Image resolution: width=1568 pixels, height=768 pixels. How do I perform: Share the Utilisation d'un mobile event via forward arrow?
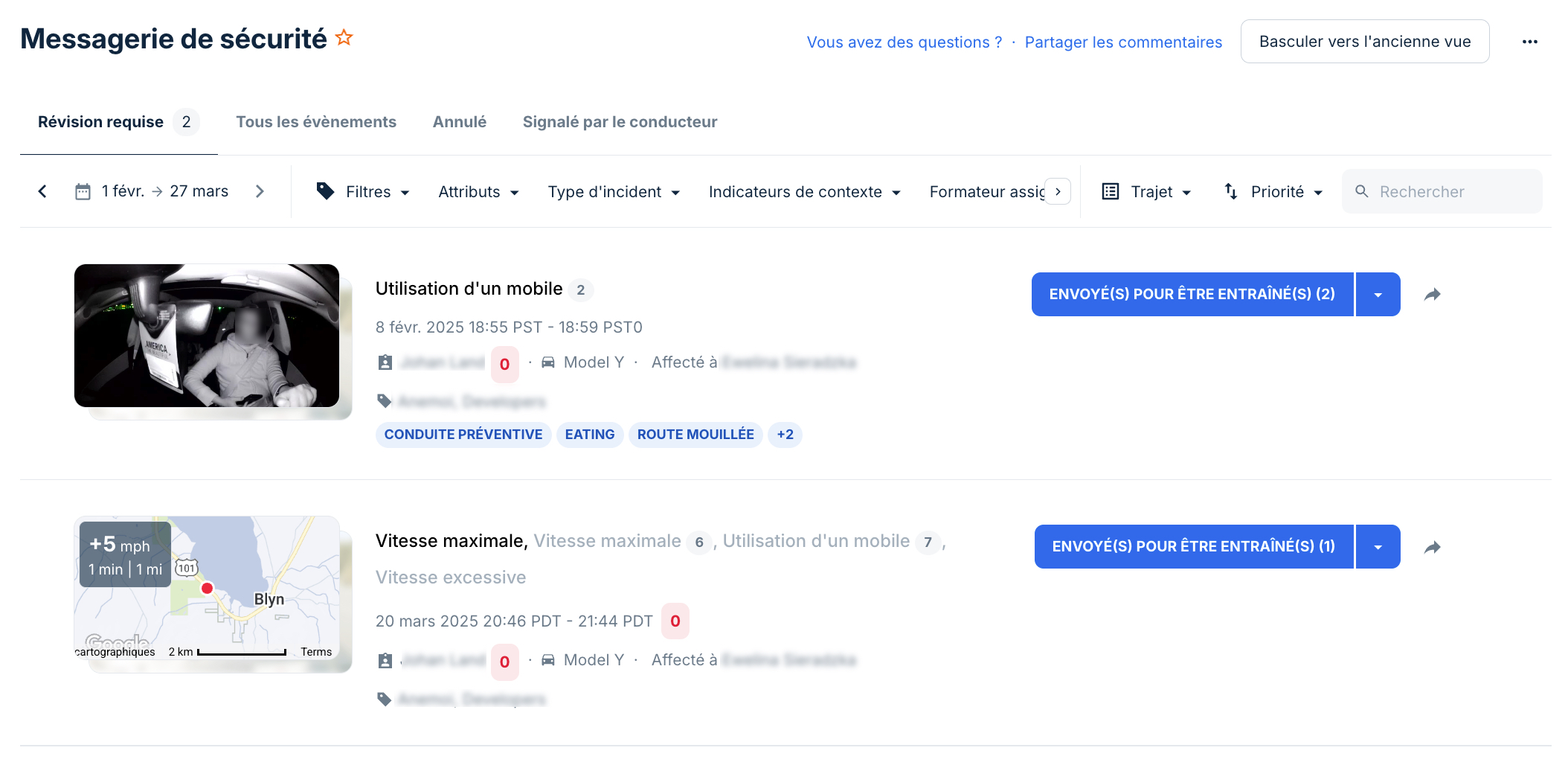1432,294
